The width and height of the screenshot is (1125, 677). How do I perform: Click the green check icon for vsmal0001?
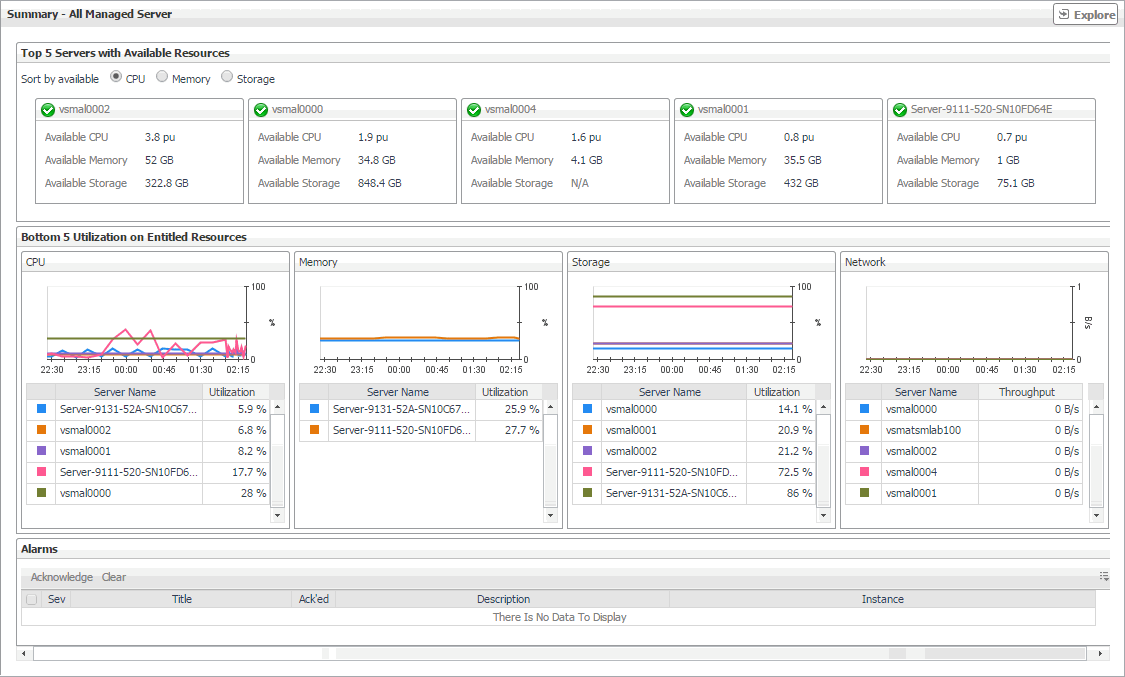(x=687, y=110)
